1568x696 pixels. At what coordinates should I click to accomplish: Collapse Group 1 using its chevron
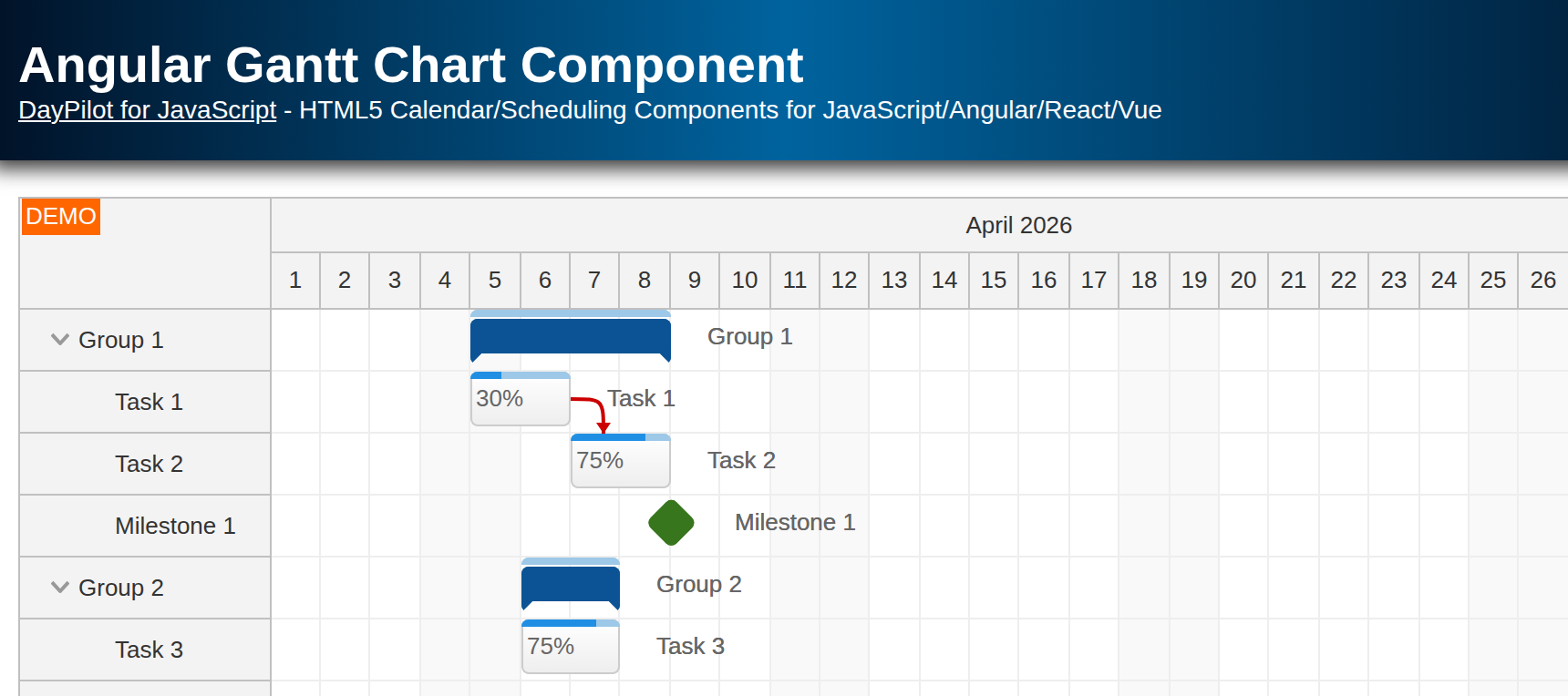click(59, 339)
